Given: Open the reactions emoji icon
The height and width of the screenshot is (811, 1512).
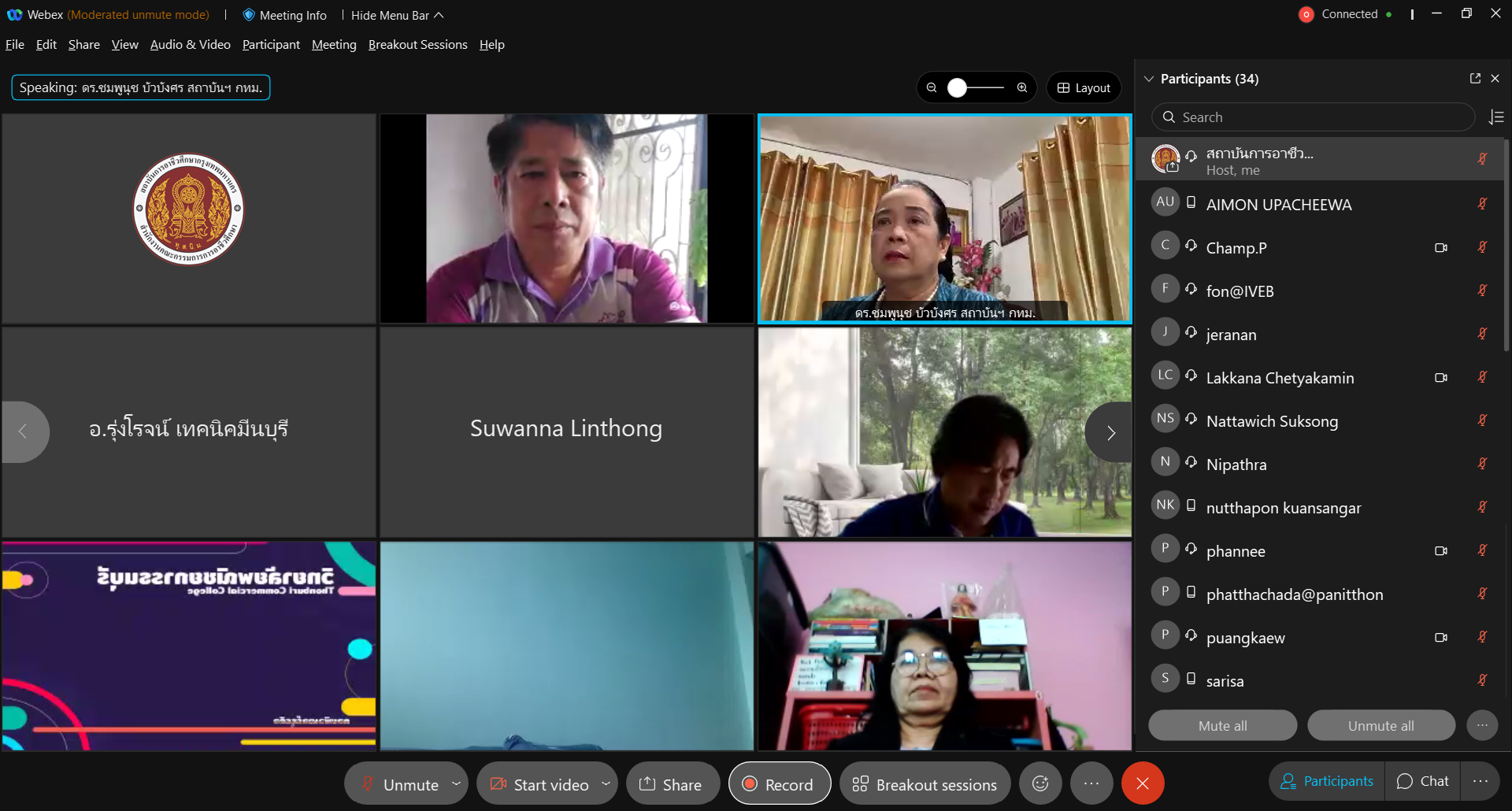Looking at the screenshot, I should pyautogui.click(x=1040, y=783).
